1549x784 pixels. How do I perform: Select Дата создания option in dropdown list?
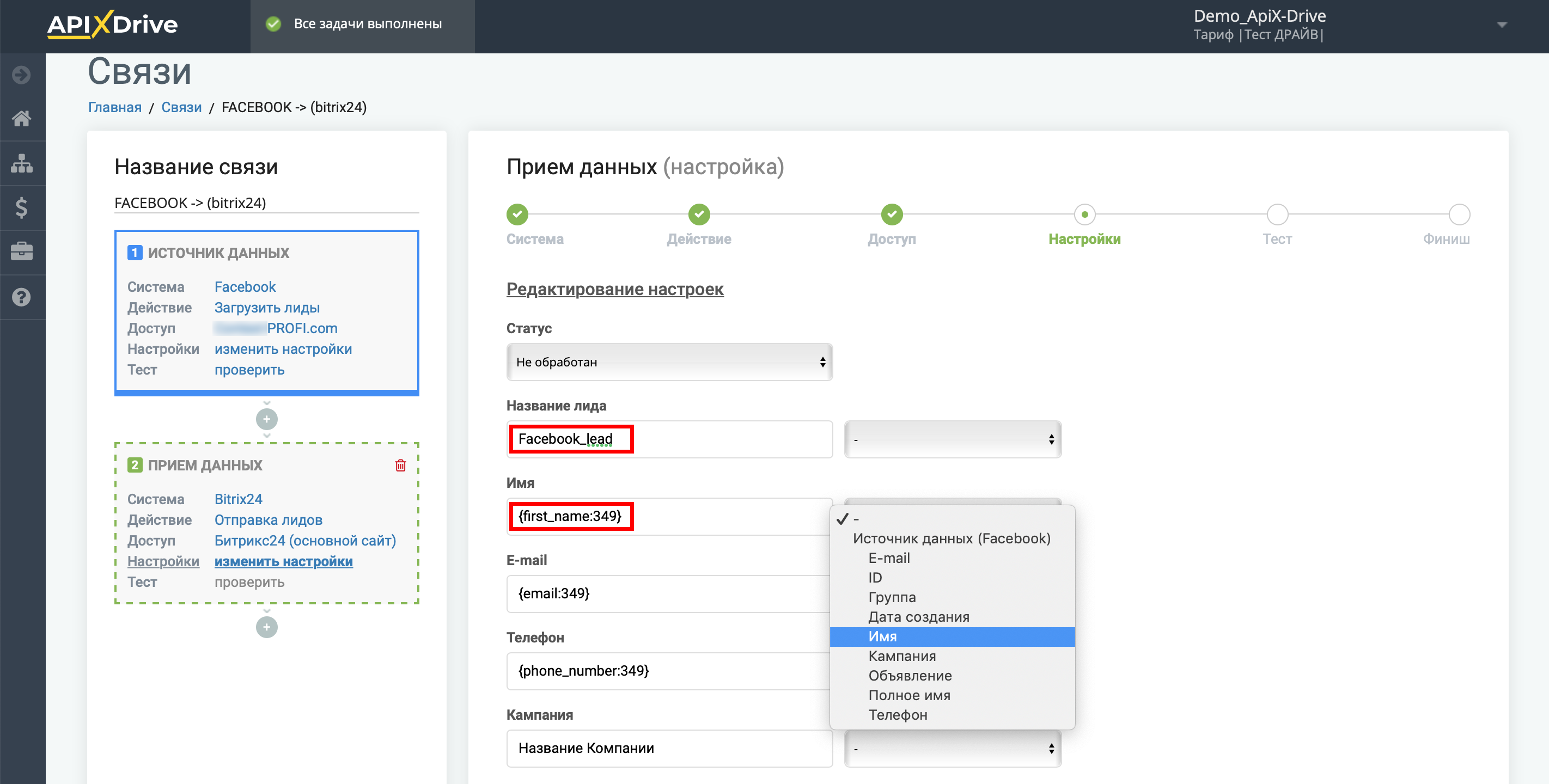tap(952, 617)
